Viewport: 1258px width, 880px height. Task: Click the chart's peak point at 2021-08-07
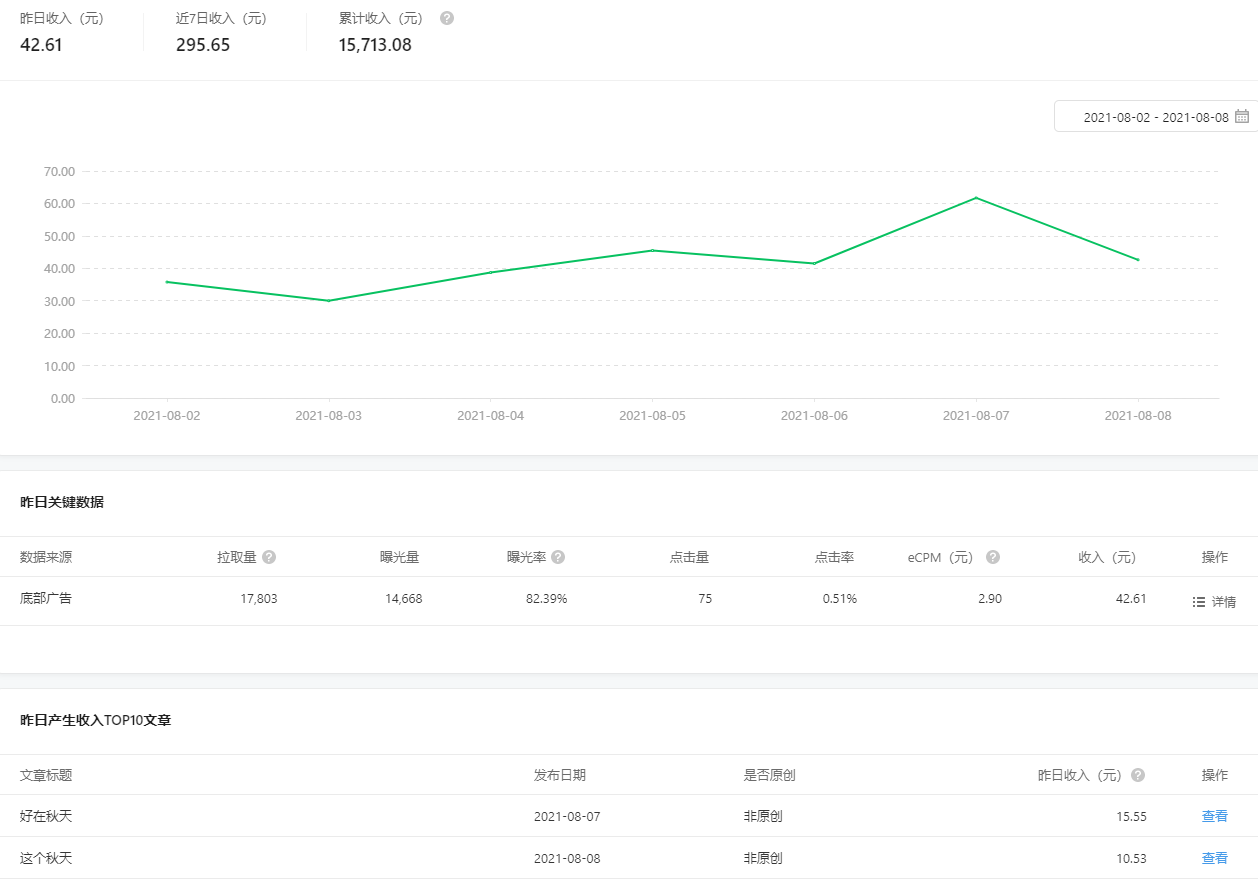coord(976,198)
